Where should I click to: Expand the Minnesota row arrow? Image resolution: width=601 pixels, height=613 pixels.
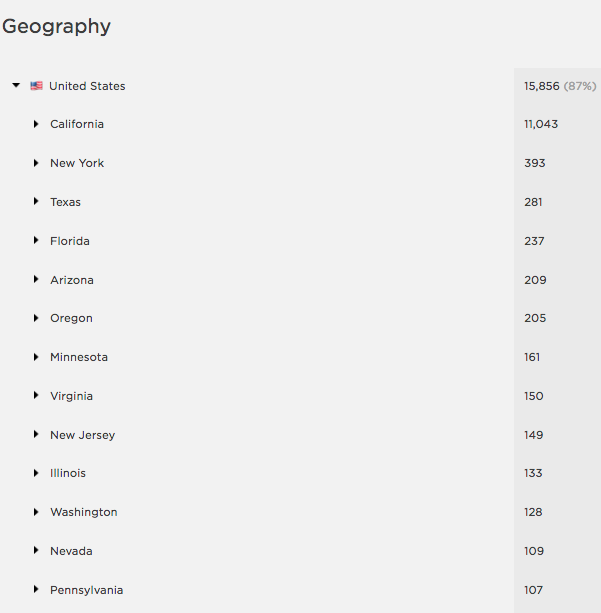pyautogui.click(x=37, y=357)
